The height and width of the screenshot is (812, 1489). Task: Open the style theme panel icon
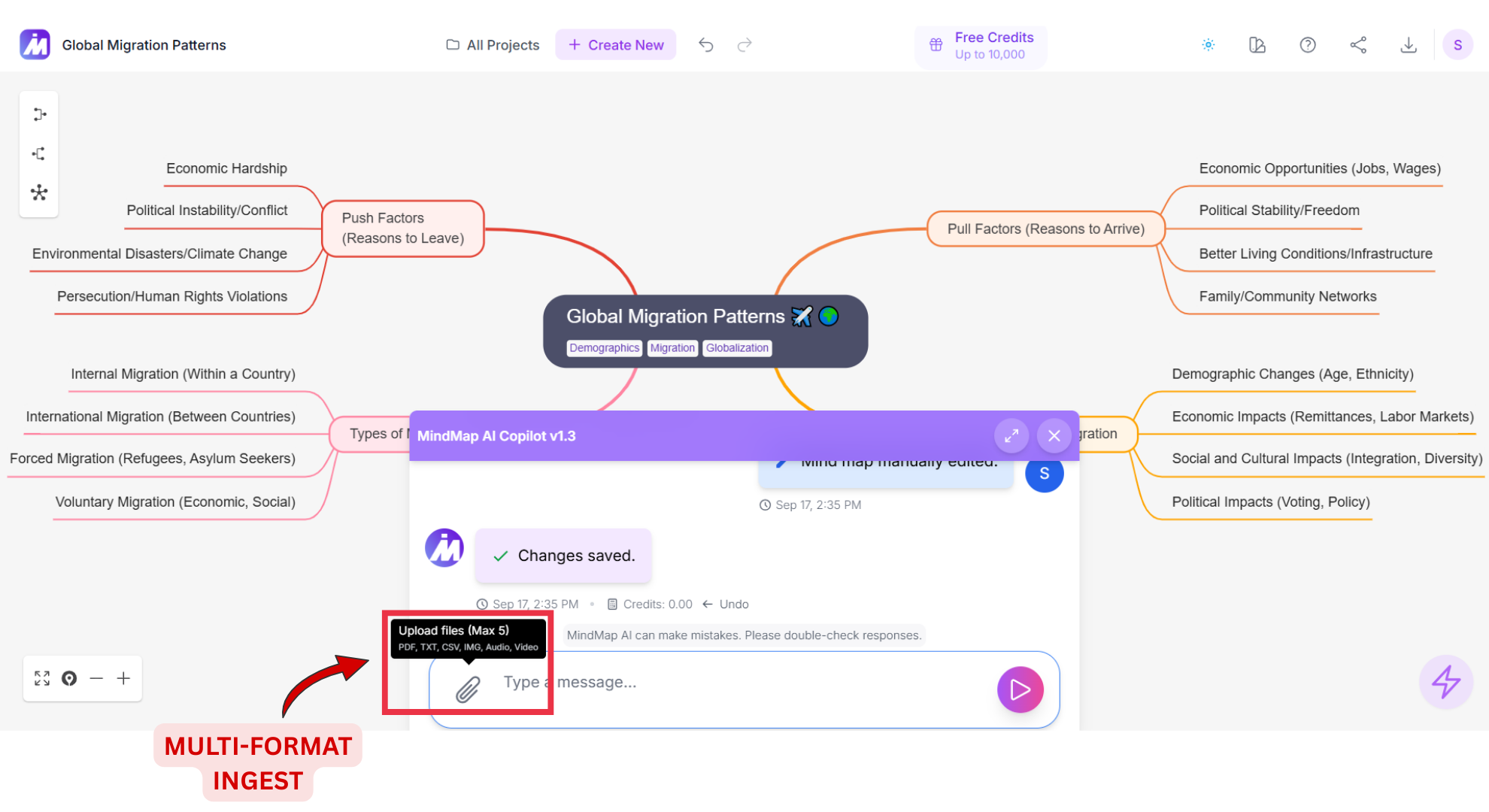coord(1257,45)
